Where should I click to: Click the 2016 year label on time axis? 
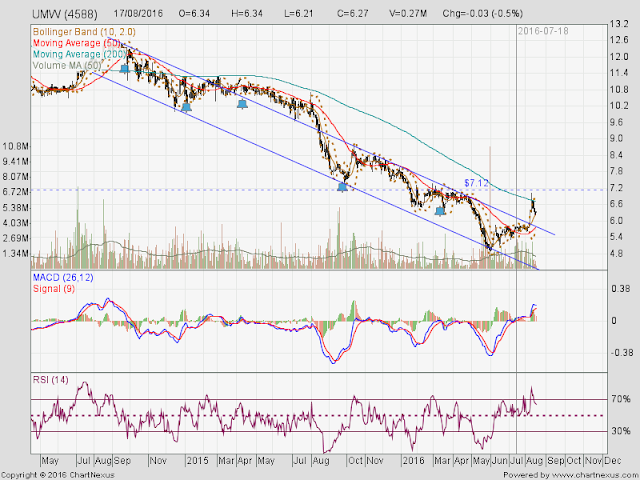[x=413, y=461]
